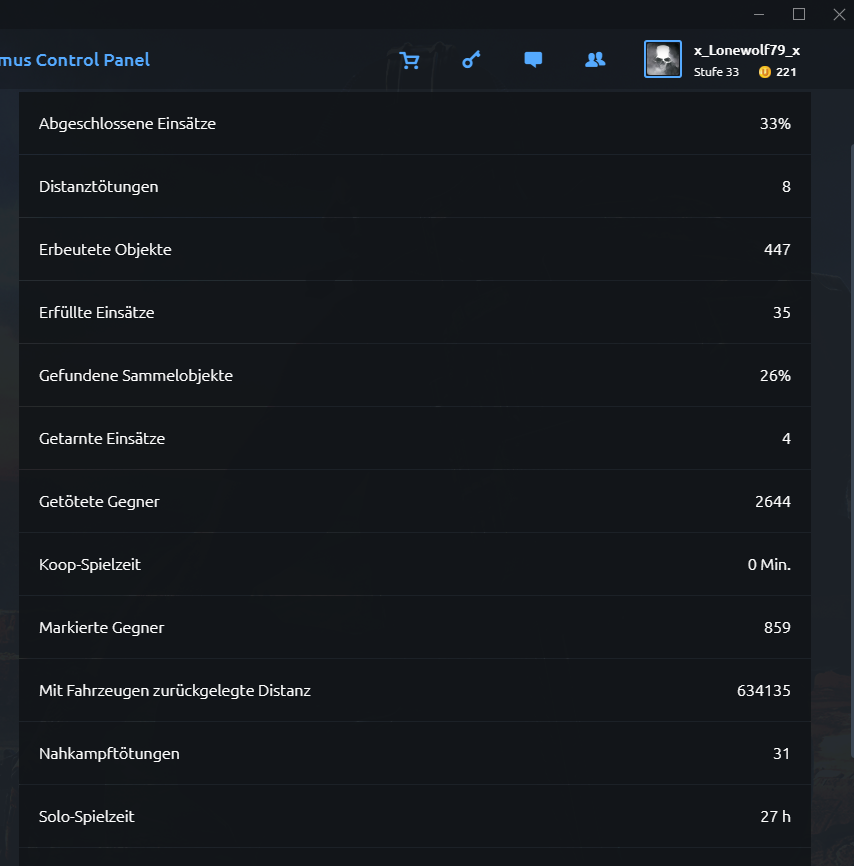Click the value 4 for Getarnte Einsätze

point(786,439)
